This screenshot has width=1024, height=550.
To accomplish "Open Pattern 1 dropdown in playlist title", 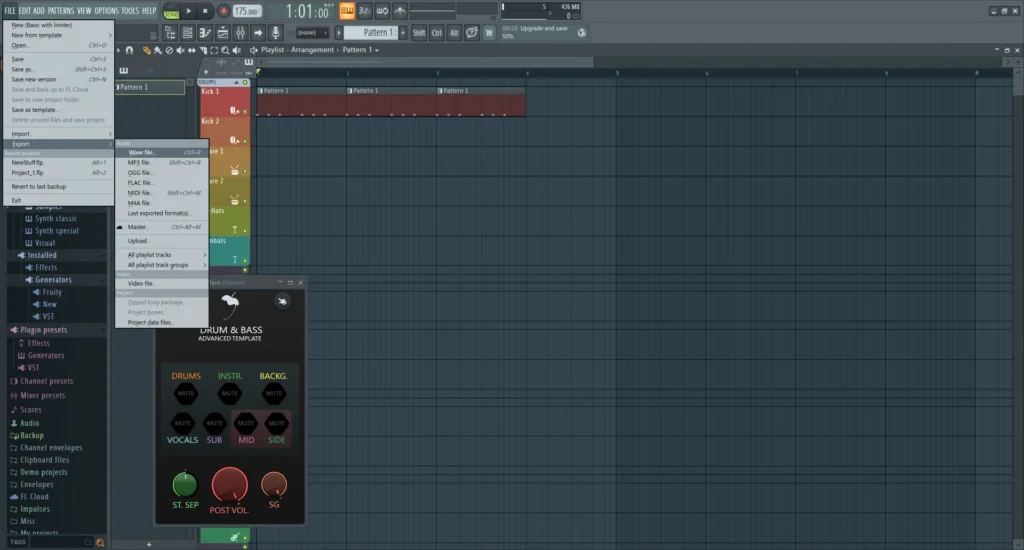I will pyautogui.click(x=360, y=50).
